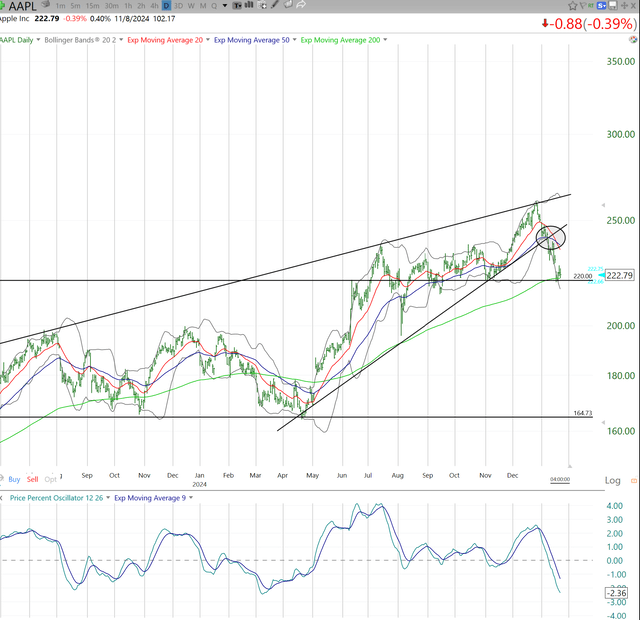Click the add plot/compare icon

262,5
